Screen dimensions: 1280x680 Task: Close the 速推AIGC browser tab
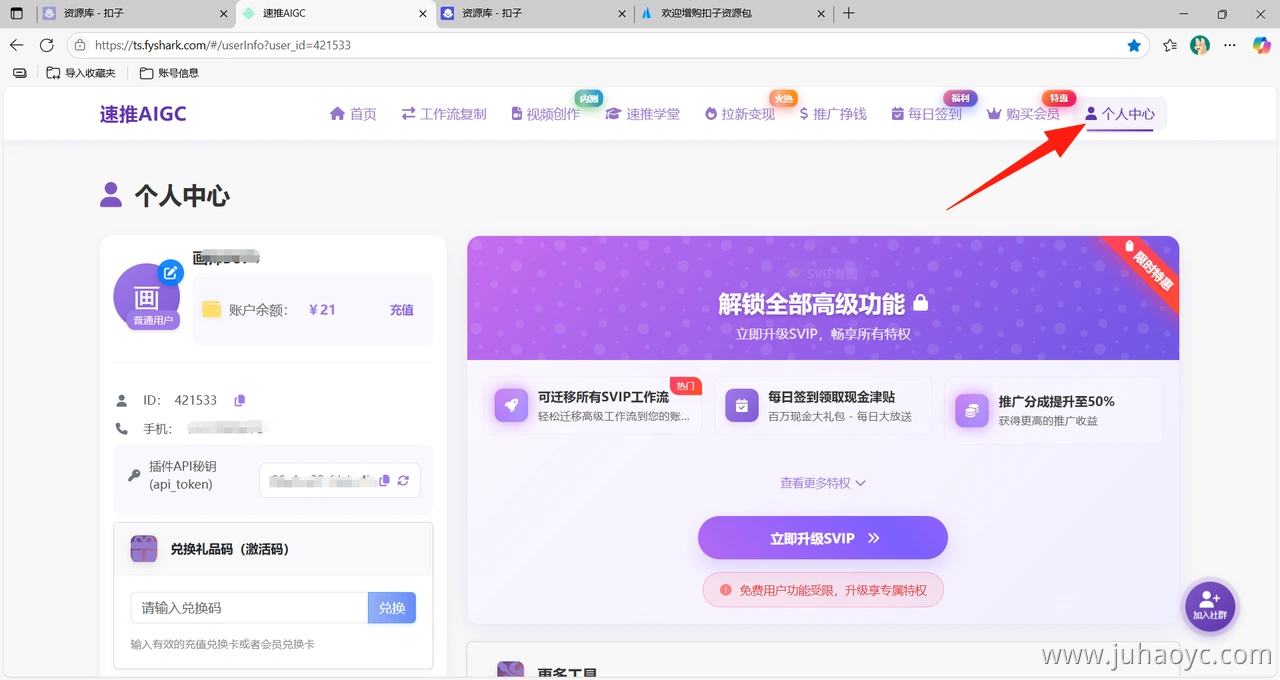[422, 14]
